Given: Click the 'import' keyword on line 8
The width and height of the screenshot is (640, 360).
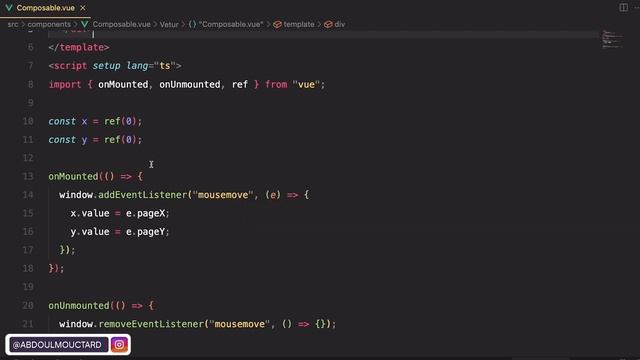Looking at the screenshot, I should click(x=65, y=84).
